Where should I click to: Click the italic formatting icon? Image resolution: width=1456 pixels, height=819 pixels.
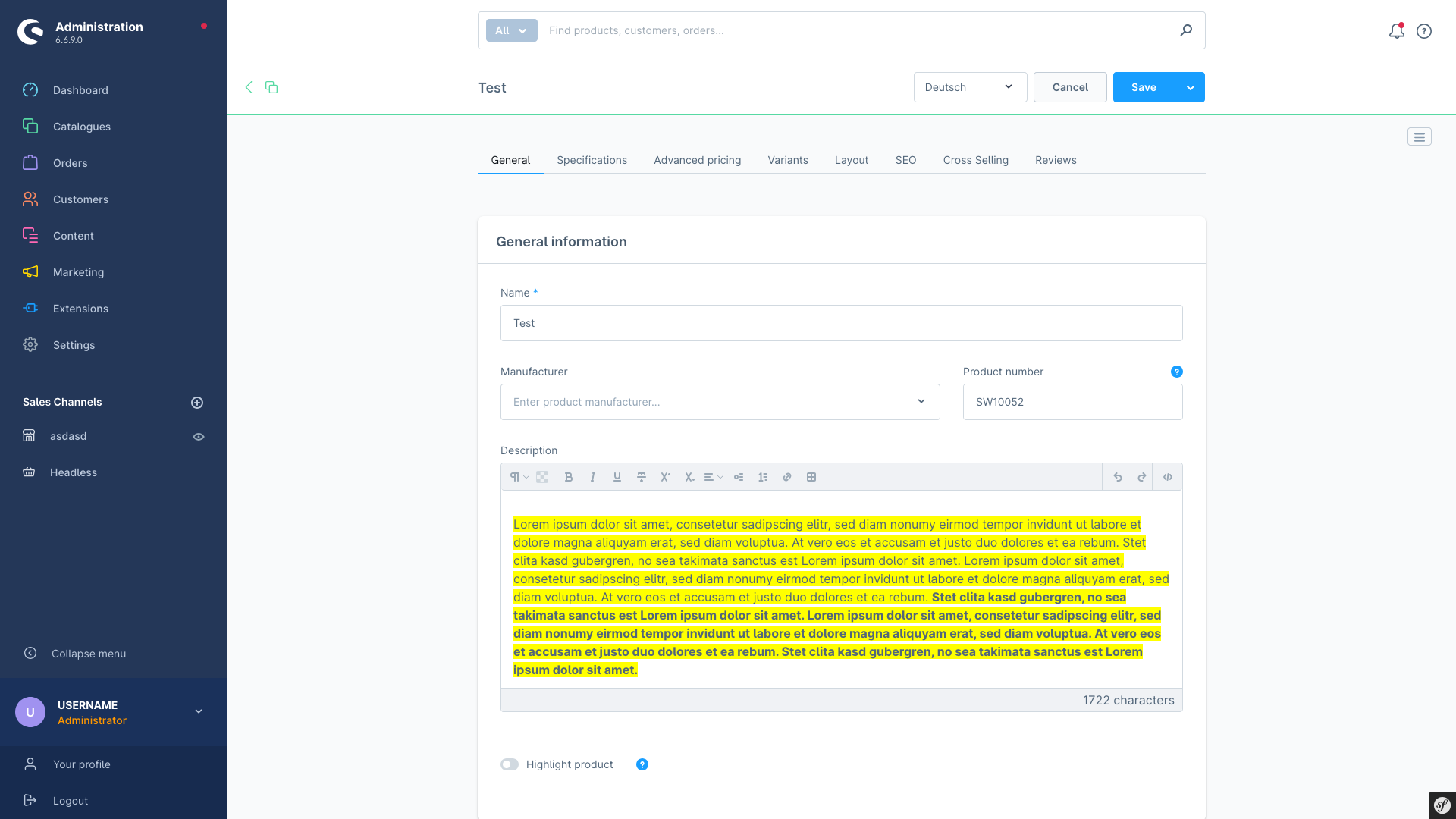(593, 477)
